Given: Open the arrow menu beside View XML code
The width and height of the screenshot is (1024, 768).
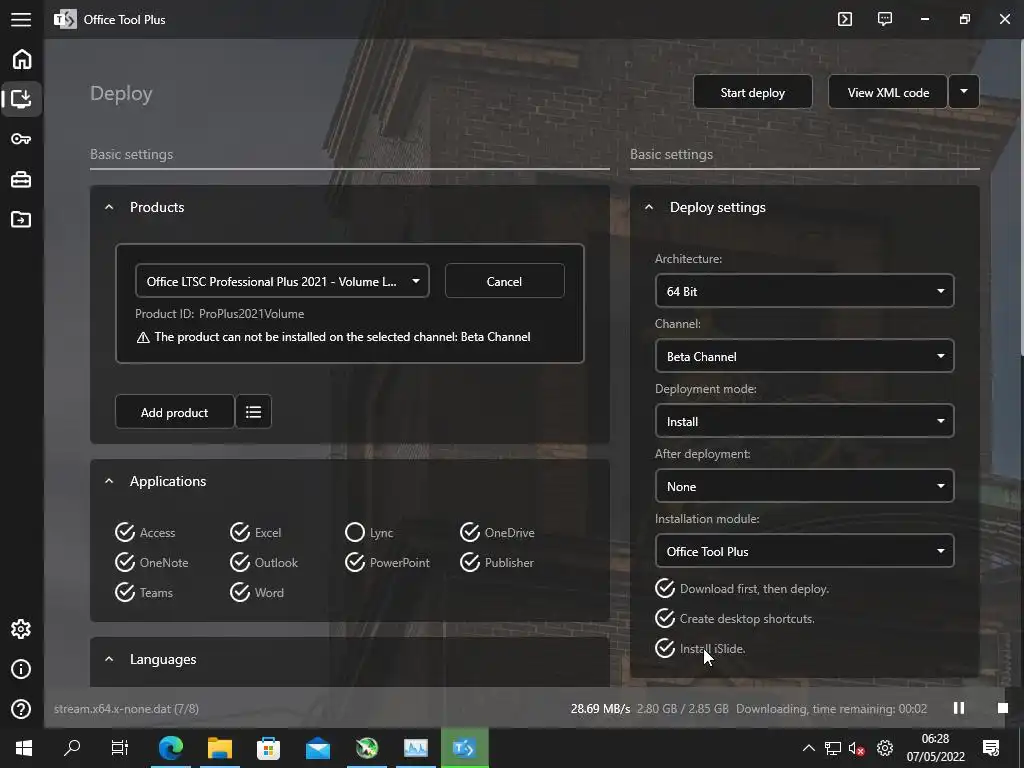Looking at the screenshot, I should point(964,92).
